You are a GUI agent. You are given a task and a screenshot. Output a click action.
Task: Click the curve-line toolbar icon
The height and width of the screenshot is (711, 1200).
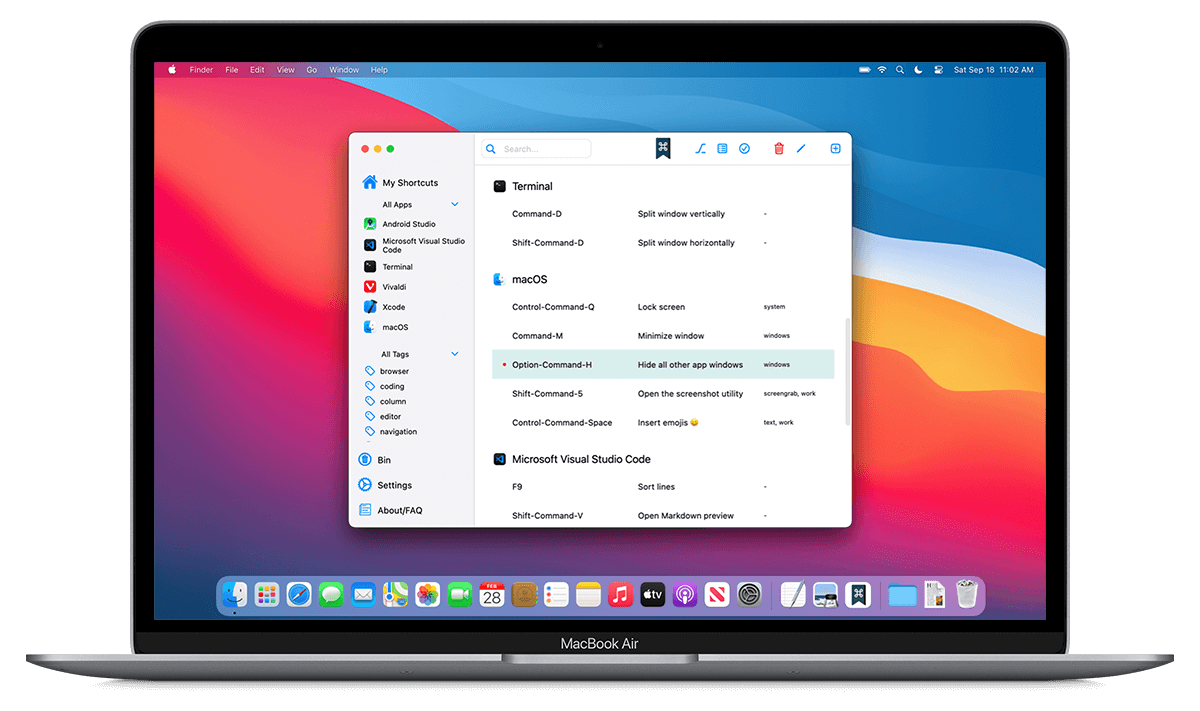coord(701,149)
